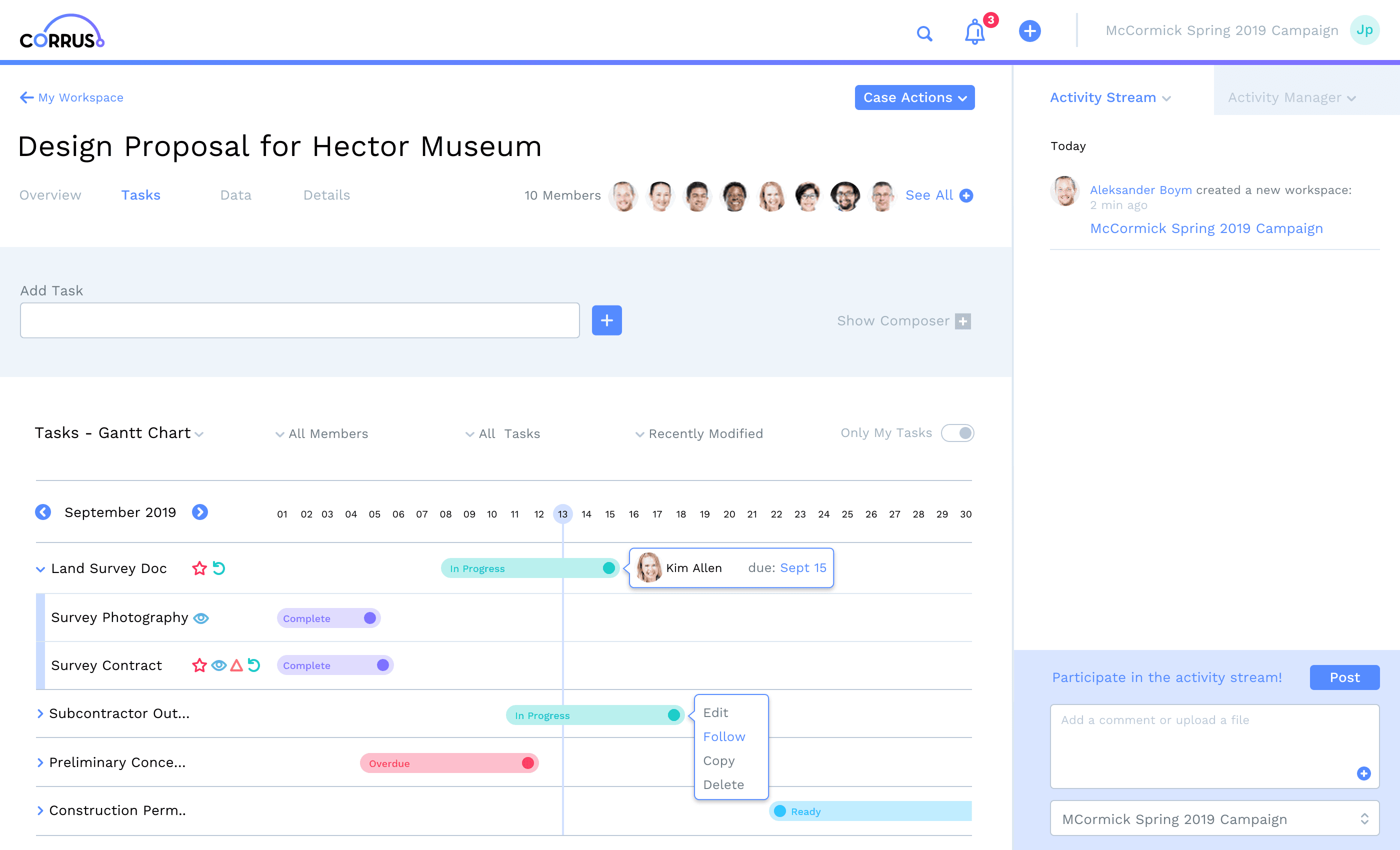This screenshot has width=1400, height=850.
Task: Click the Post button
Action: coord(1344,677)
